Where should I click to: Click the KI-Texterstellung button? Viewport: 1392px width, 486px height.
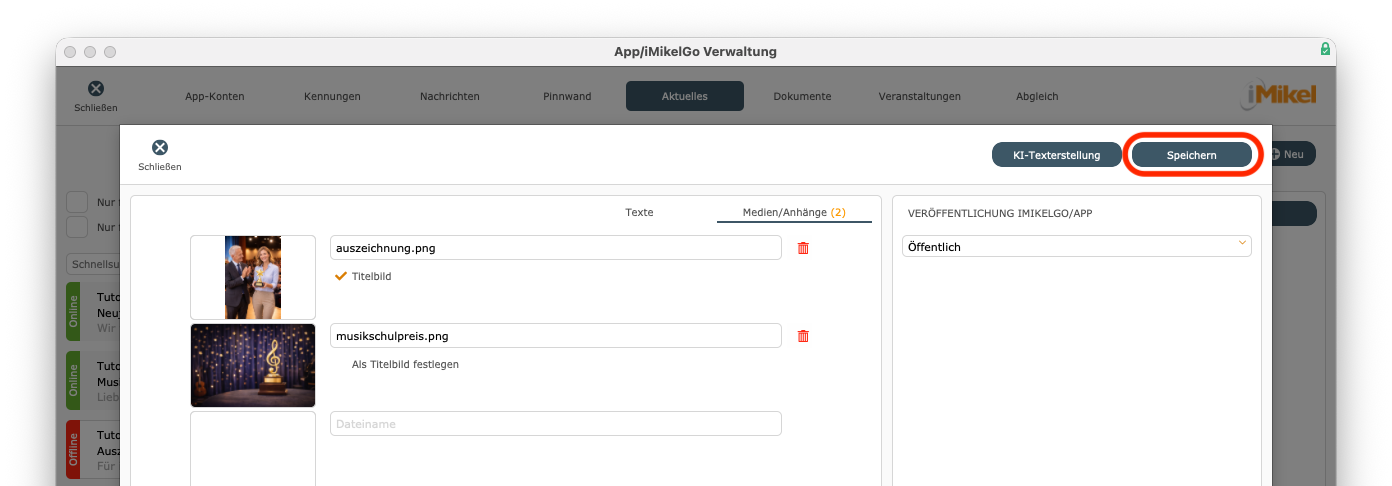(x=1056, y=155)
